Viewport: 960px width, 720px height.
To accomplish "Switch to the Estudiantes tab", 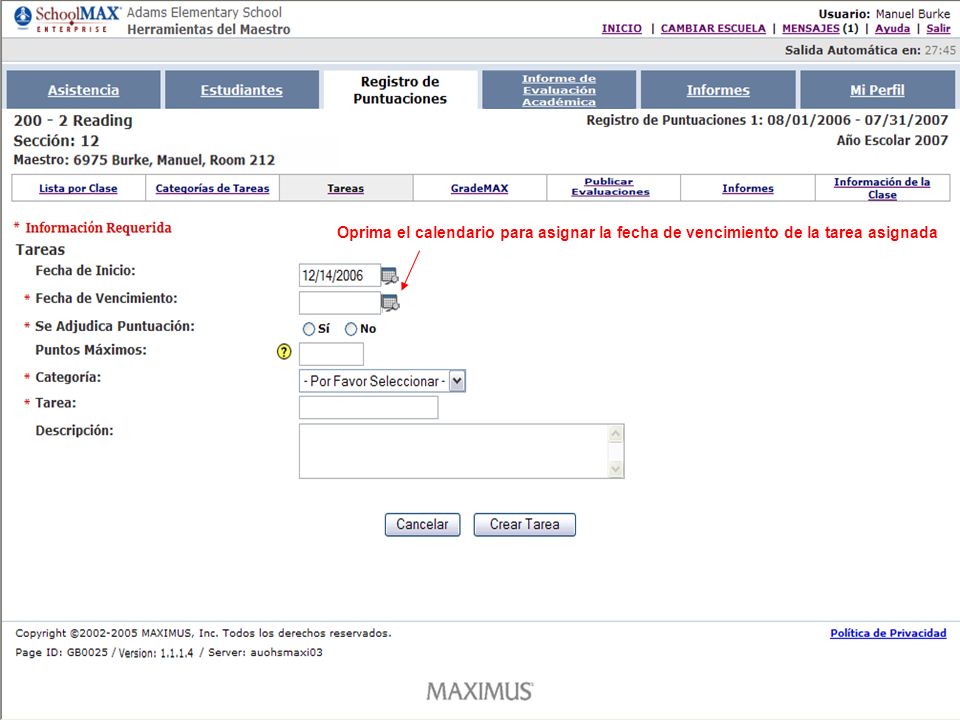I will point(242,90).
